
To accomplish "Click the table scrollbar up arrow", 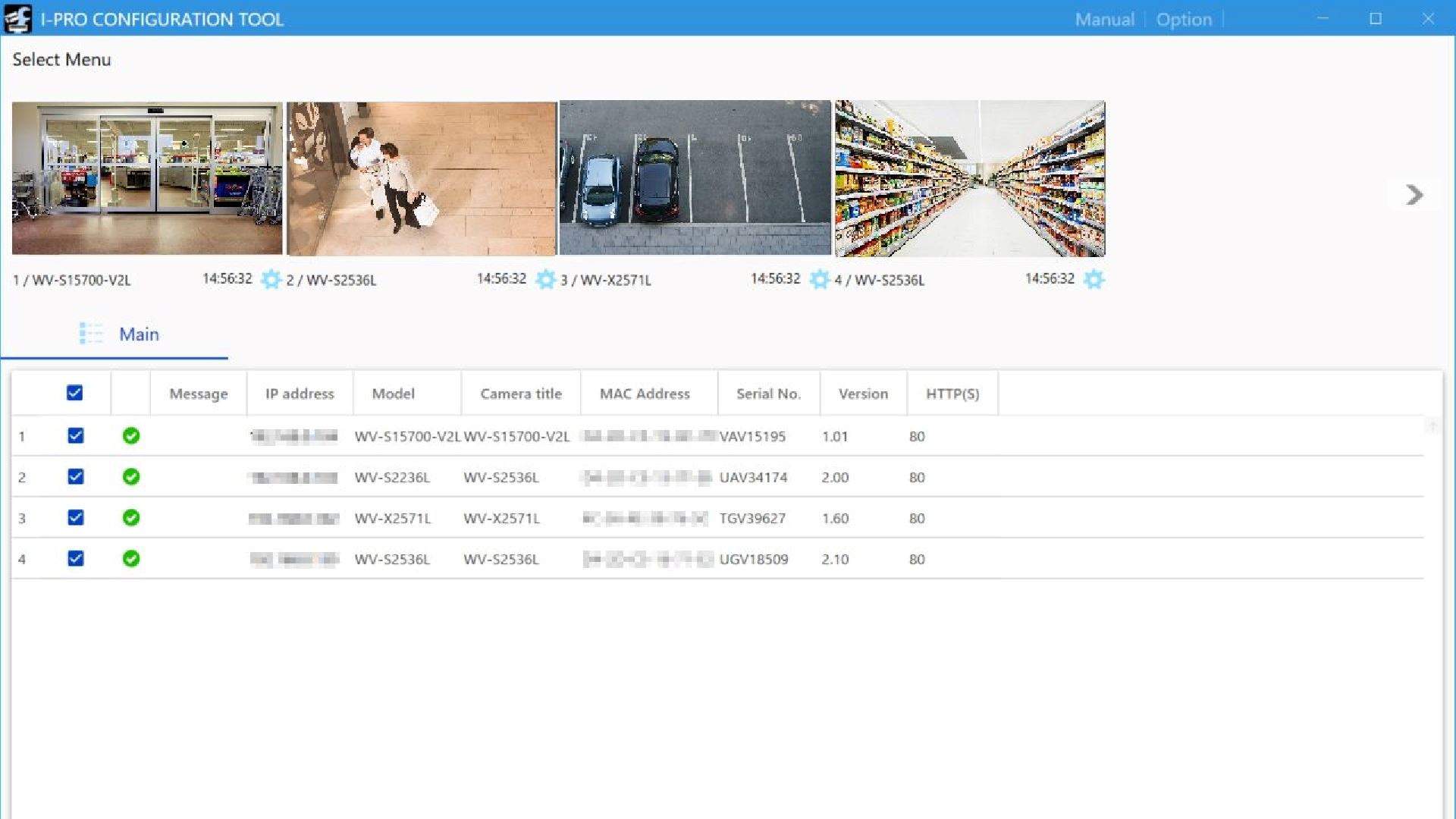I will 1432,426.
